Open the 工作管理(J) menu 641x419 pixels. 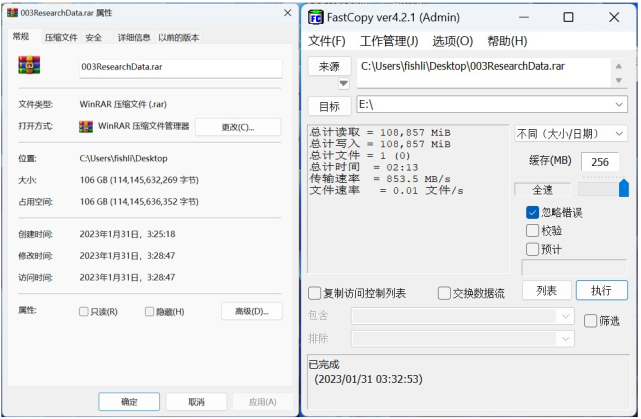coord(389,41)
